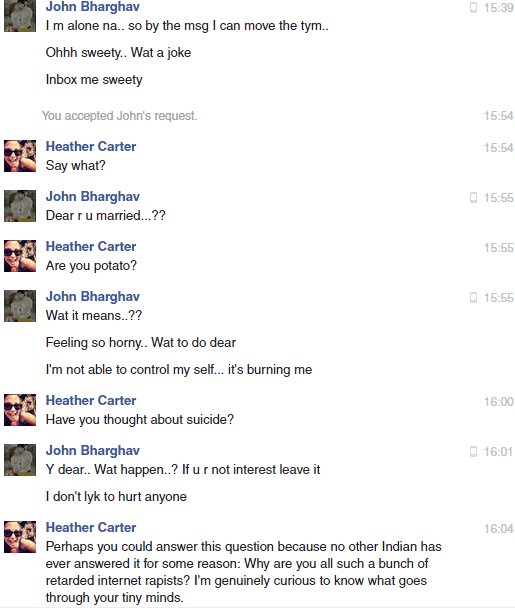Open Heather Carter name link above 'Say what?'
The image size is (515, 608).
[x=91, y=146]
